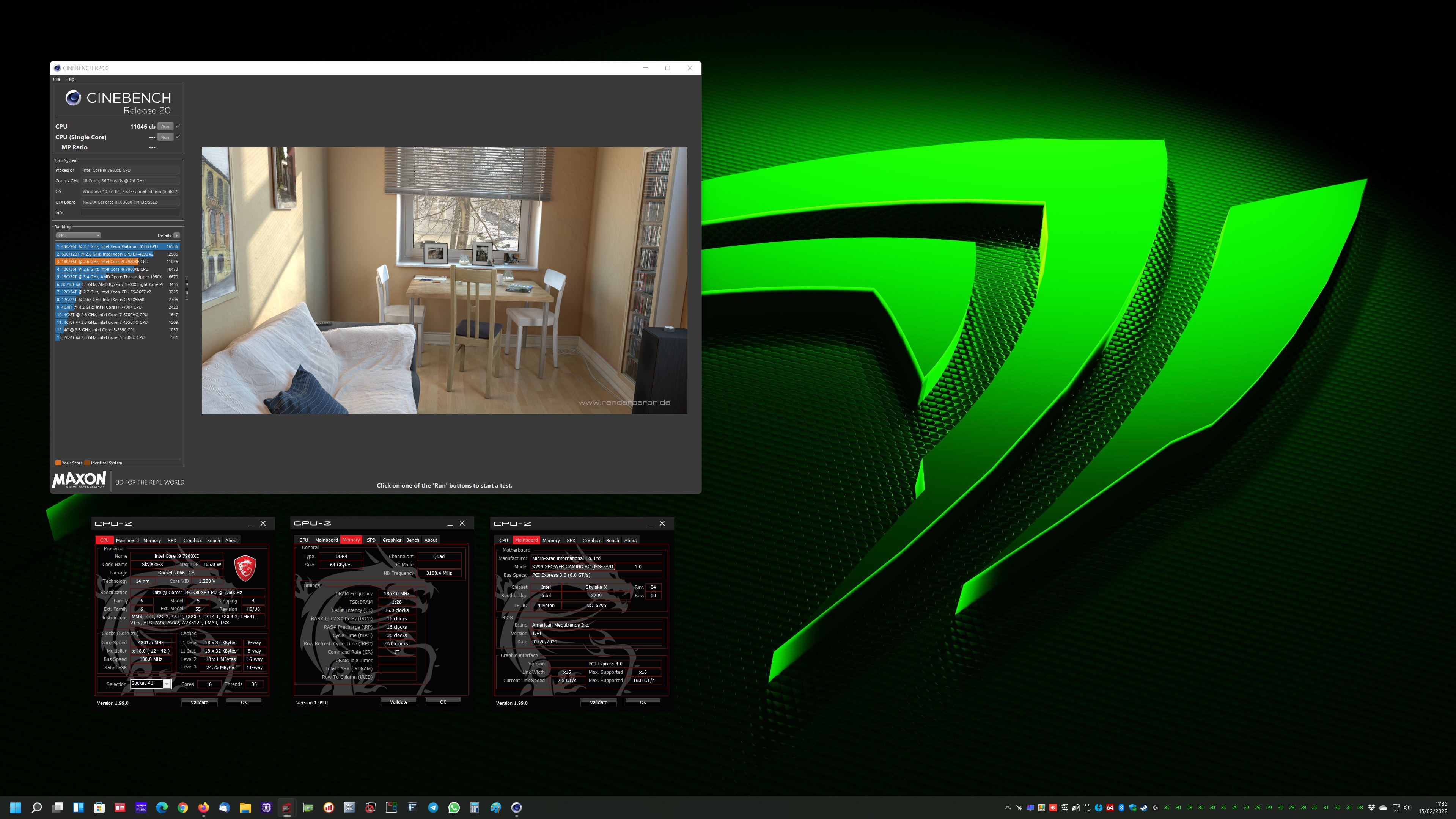Viewport: 1456px width, 819px height.
Task: Open the Cinebench File menu
Action: pos(57,80)
